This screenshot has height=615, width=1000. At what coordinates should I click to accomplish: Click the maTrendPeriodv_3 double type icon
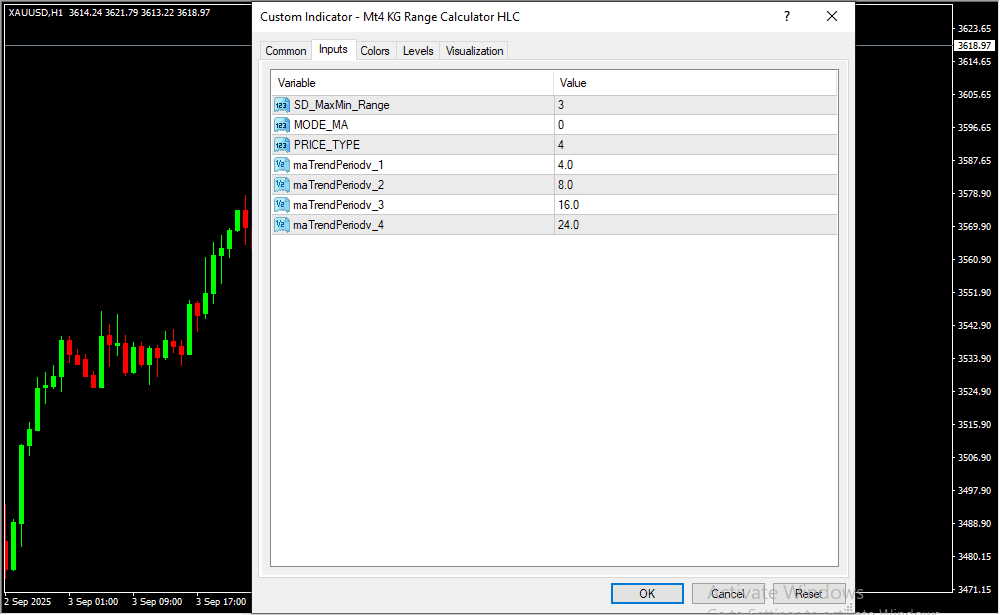281,205
